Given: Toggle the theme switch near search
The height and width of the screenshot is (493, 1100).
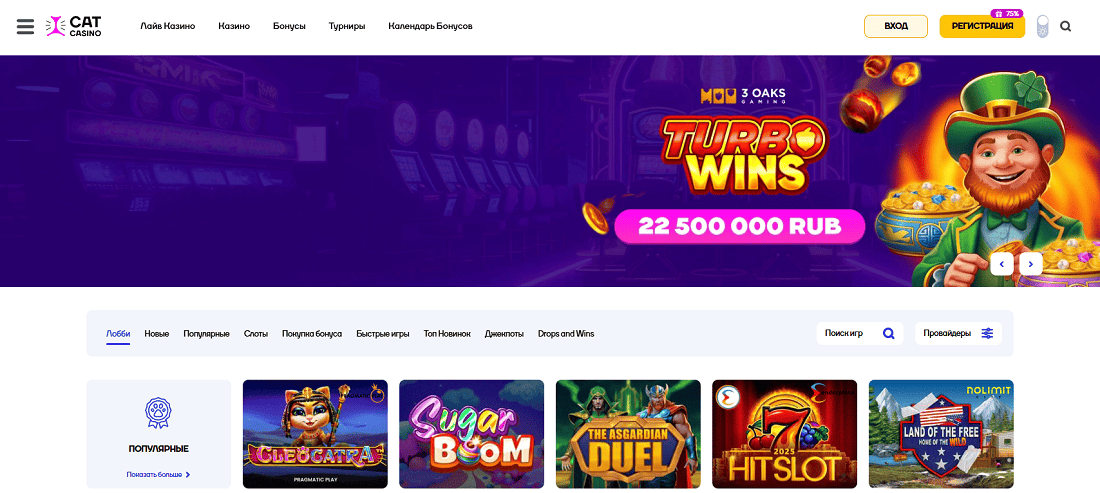Looking at the screenshot, I should tap(1042, 27).
